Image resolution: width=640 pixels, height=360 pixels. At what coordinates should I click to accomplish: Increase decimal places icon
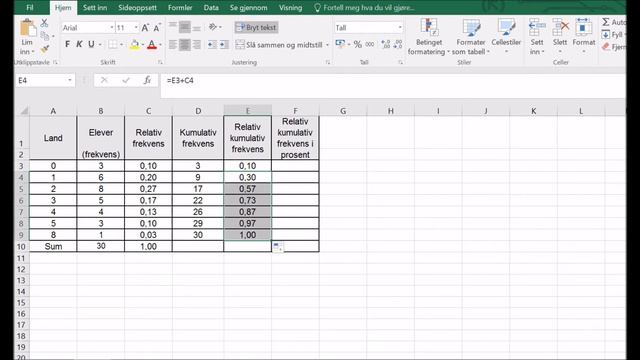385,44
